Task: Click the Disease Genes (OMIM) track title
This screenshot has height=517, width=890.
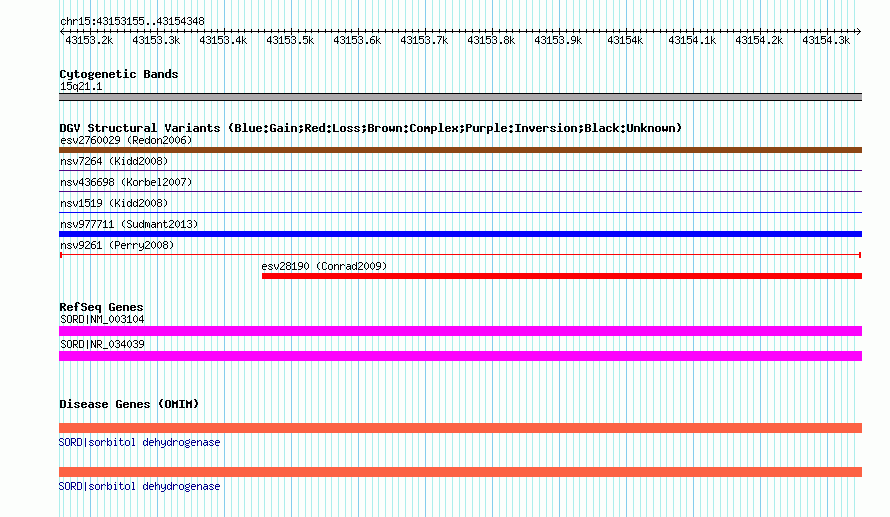Action: tap(129, 404)
